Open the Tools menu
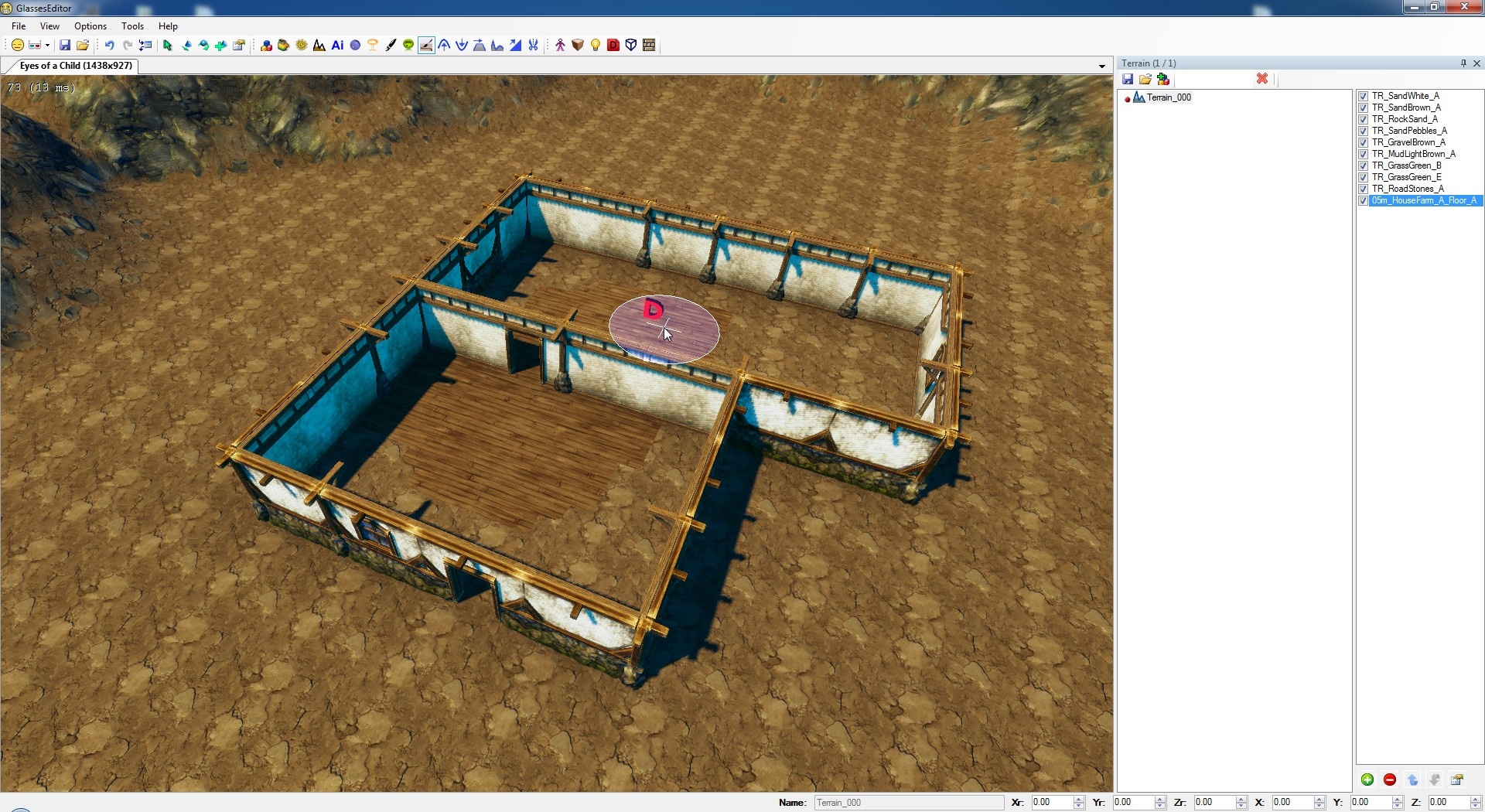1485x812 pixels. click(132, 26)
